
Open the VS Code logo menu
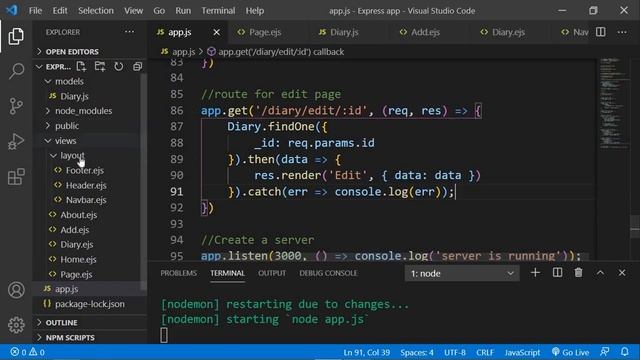pos(12,10)
